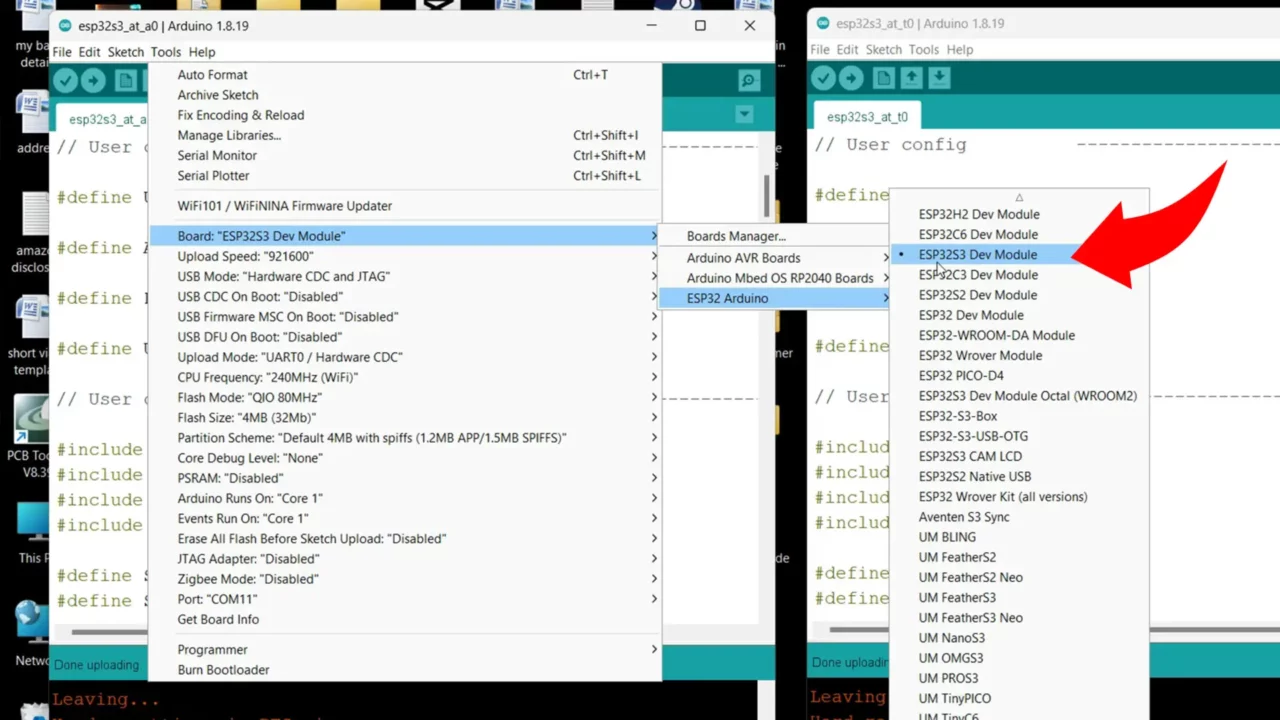
Task: Choose Aventen S3 Sync board
Action: click(x=1019, y=517)
